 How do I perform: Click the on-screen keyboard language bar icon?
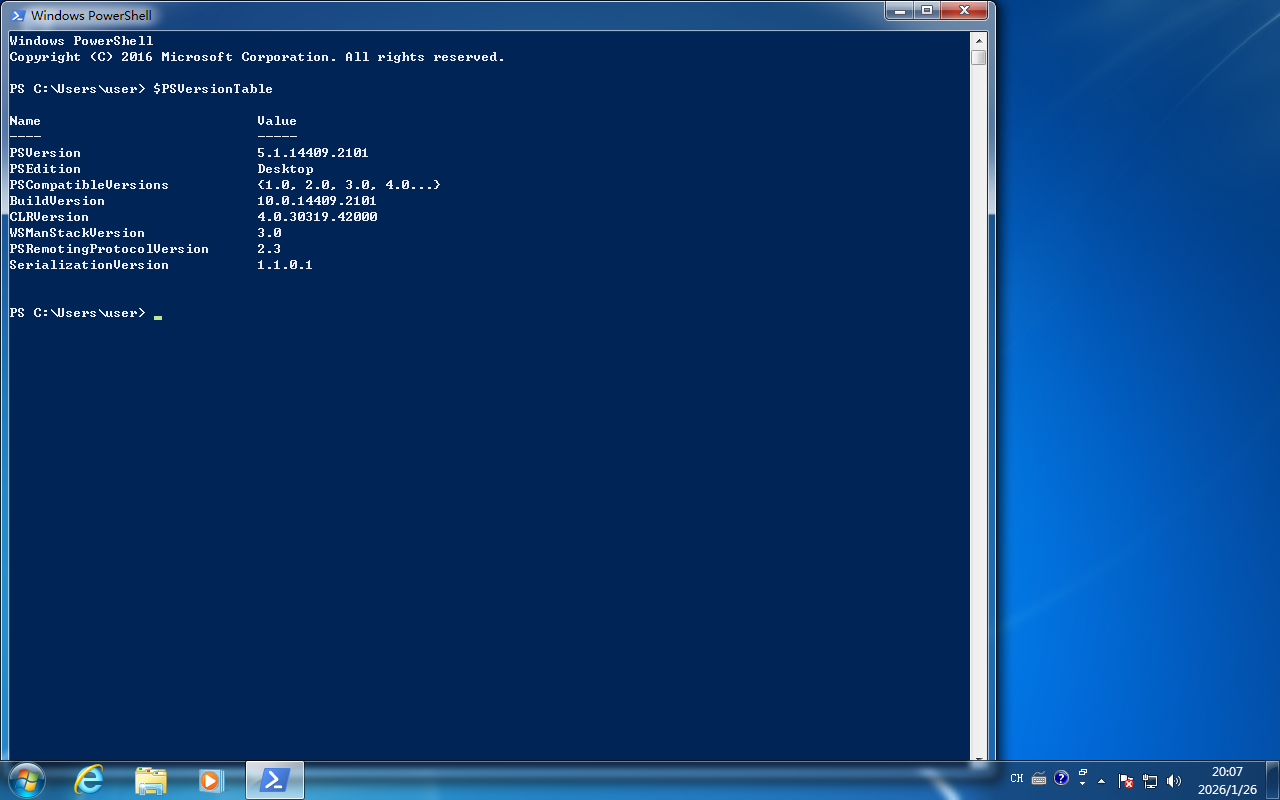[x=1039, y=778]
